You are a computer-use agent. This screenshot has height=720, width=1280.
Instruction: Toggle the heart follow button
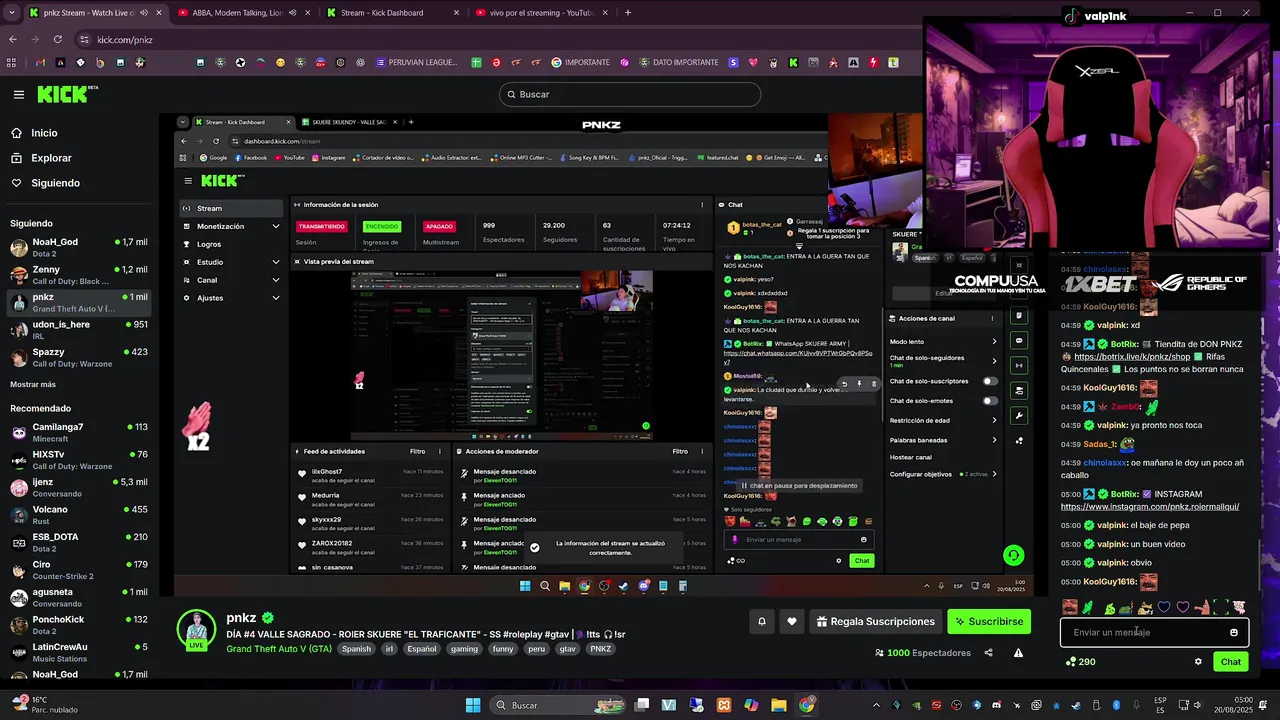(792, 622)
